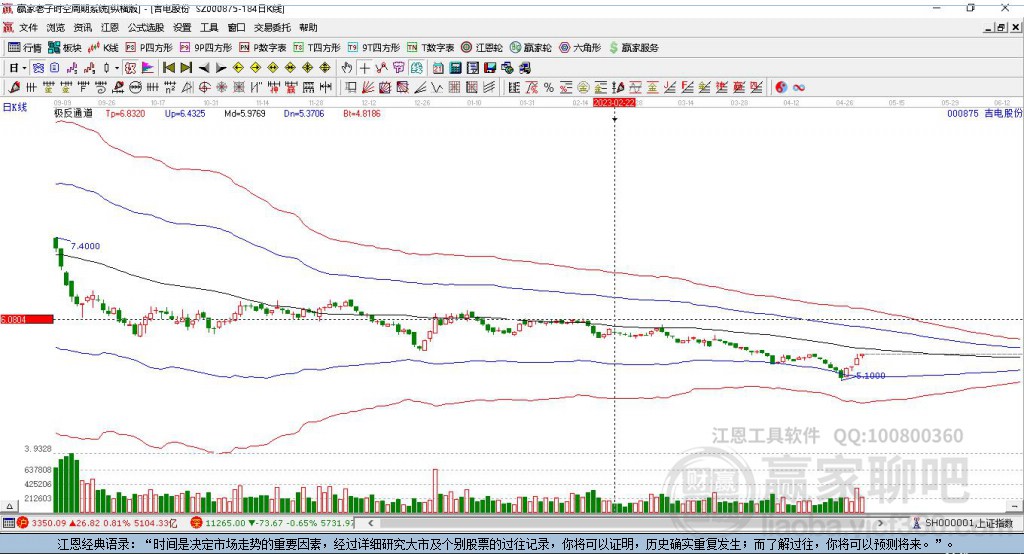The image size is (1024, 554).
Task: Select the compass-pencil drawing tool at row start
Action: pyautogui.click(x=14, y=88)
